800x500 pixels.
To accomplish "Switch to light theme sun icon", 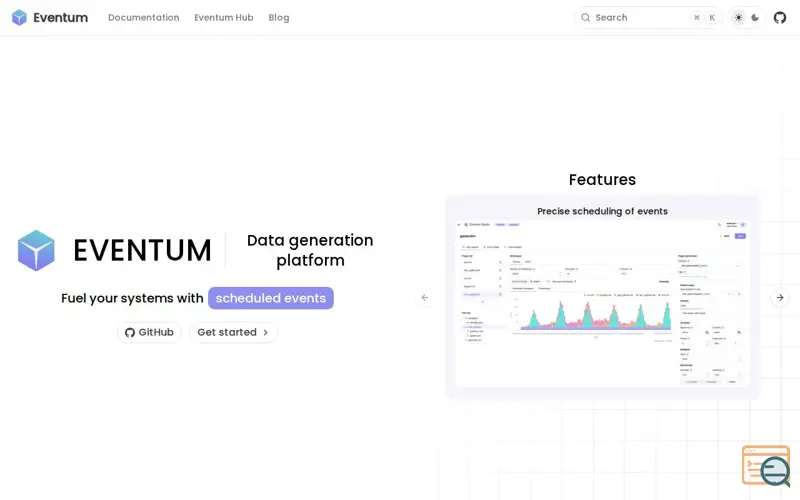I will 738,17.
